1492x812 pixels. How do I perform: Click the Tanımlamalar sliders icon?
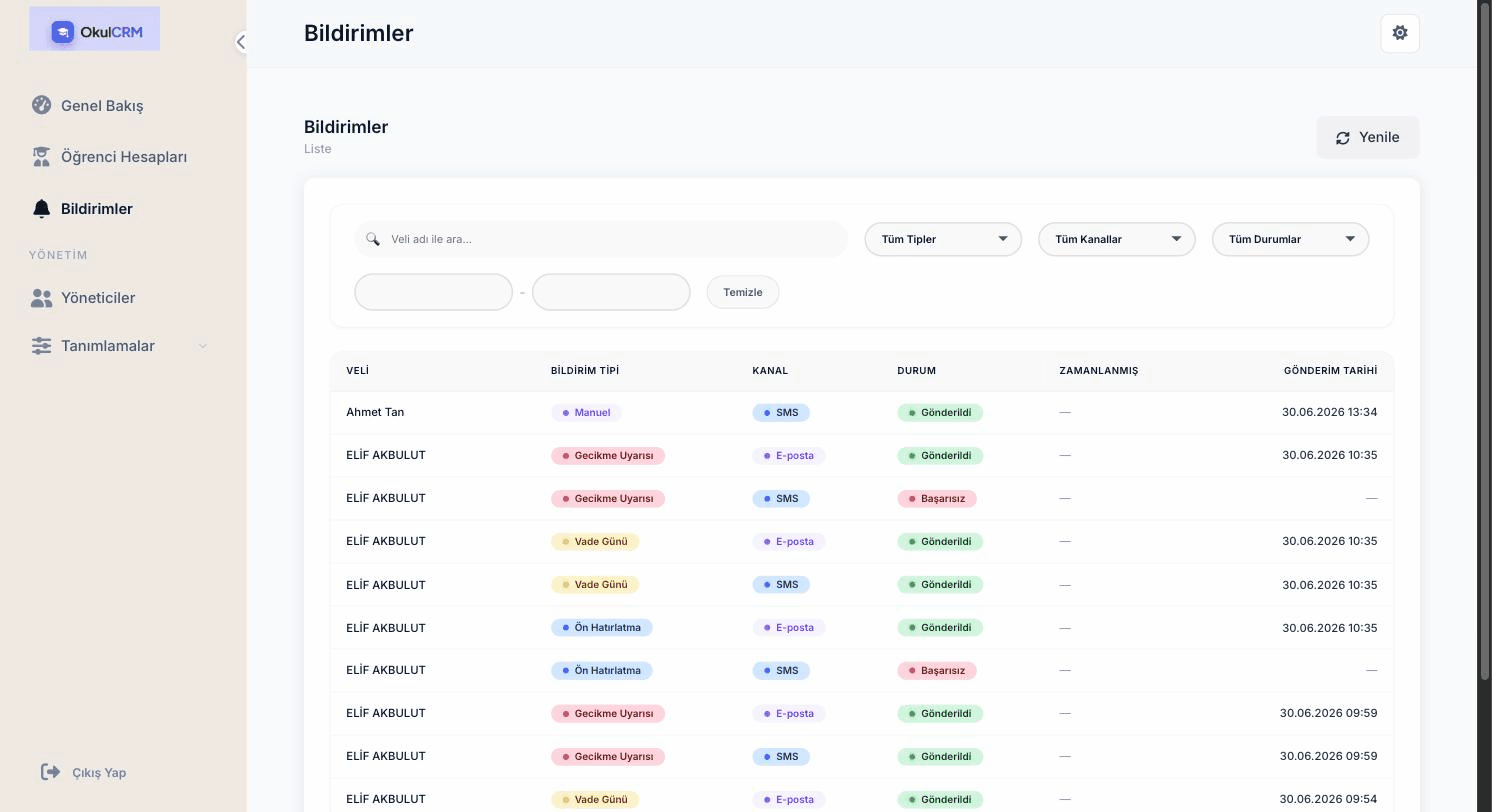click(x=41, y=345)
